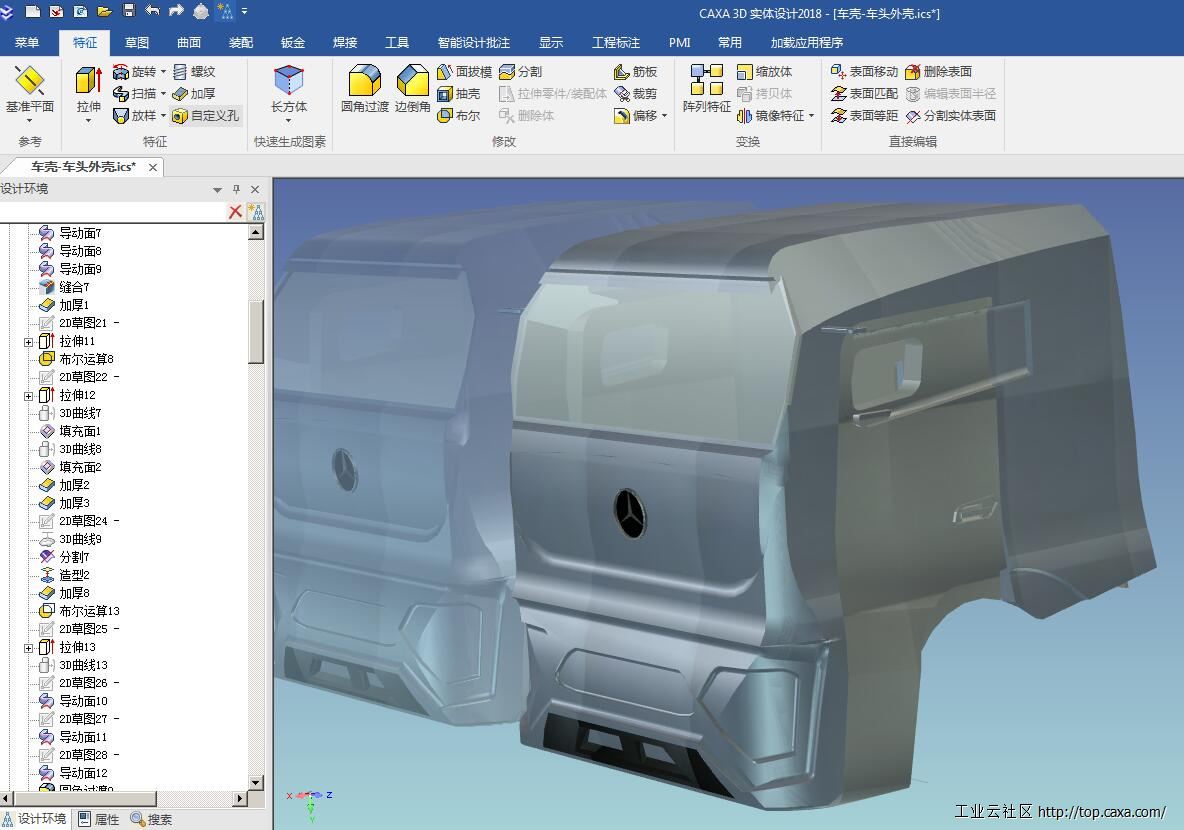Close the 设计环境 panel
Screen dimensions: 1184x830
pyautogui.click(x=255, y=190)
